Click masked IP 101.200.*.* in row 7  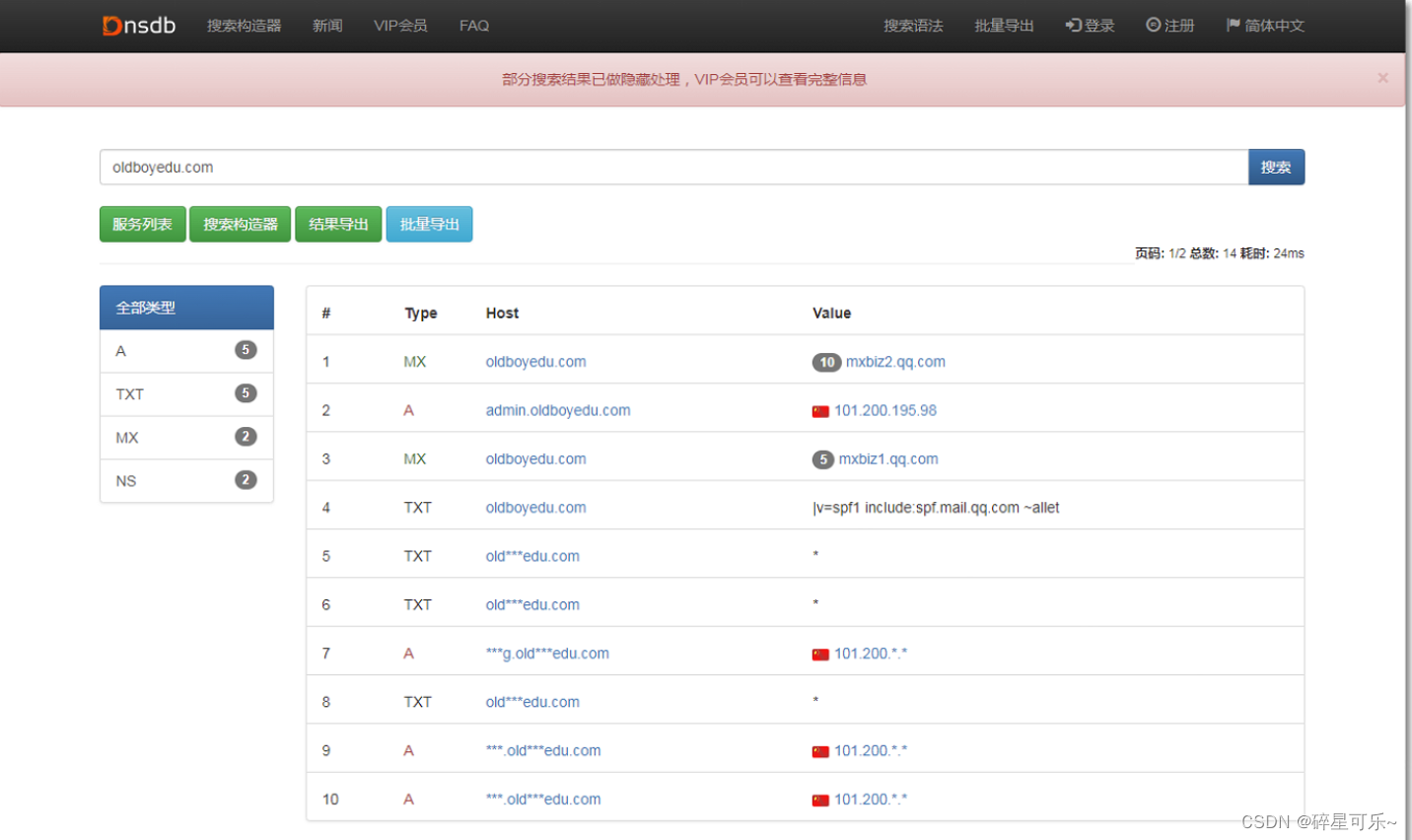click(x=871, y=654)
